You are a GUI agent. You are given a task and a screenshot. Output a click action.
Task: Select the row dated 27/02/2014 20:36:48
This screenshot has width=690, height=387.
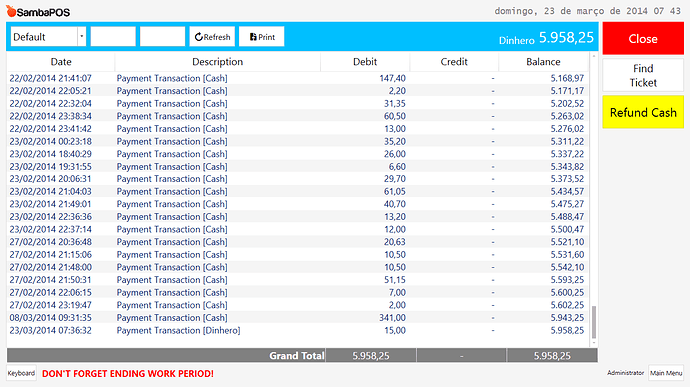(297, 242)
